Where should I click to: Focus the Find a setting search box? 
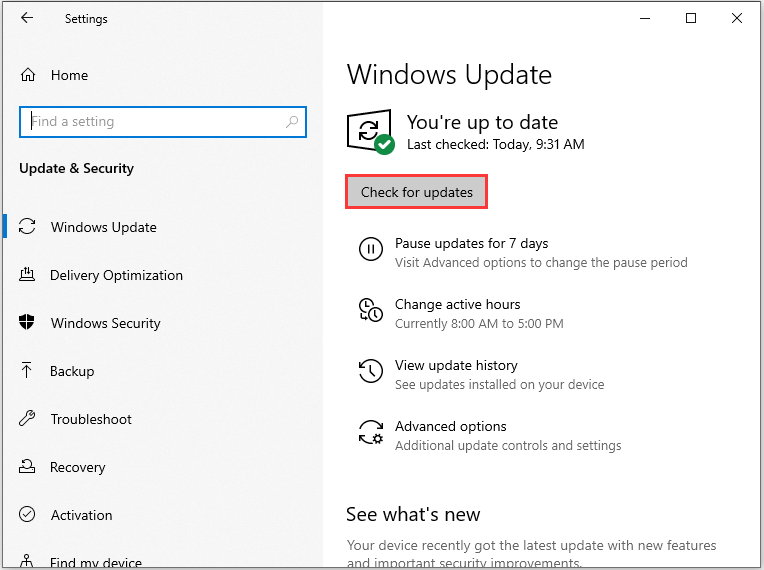pyautogui.click(x=163, y=122)
